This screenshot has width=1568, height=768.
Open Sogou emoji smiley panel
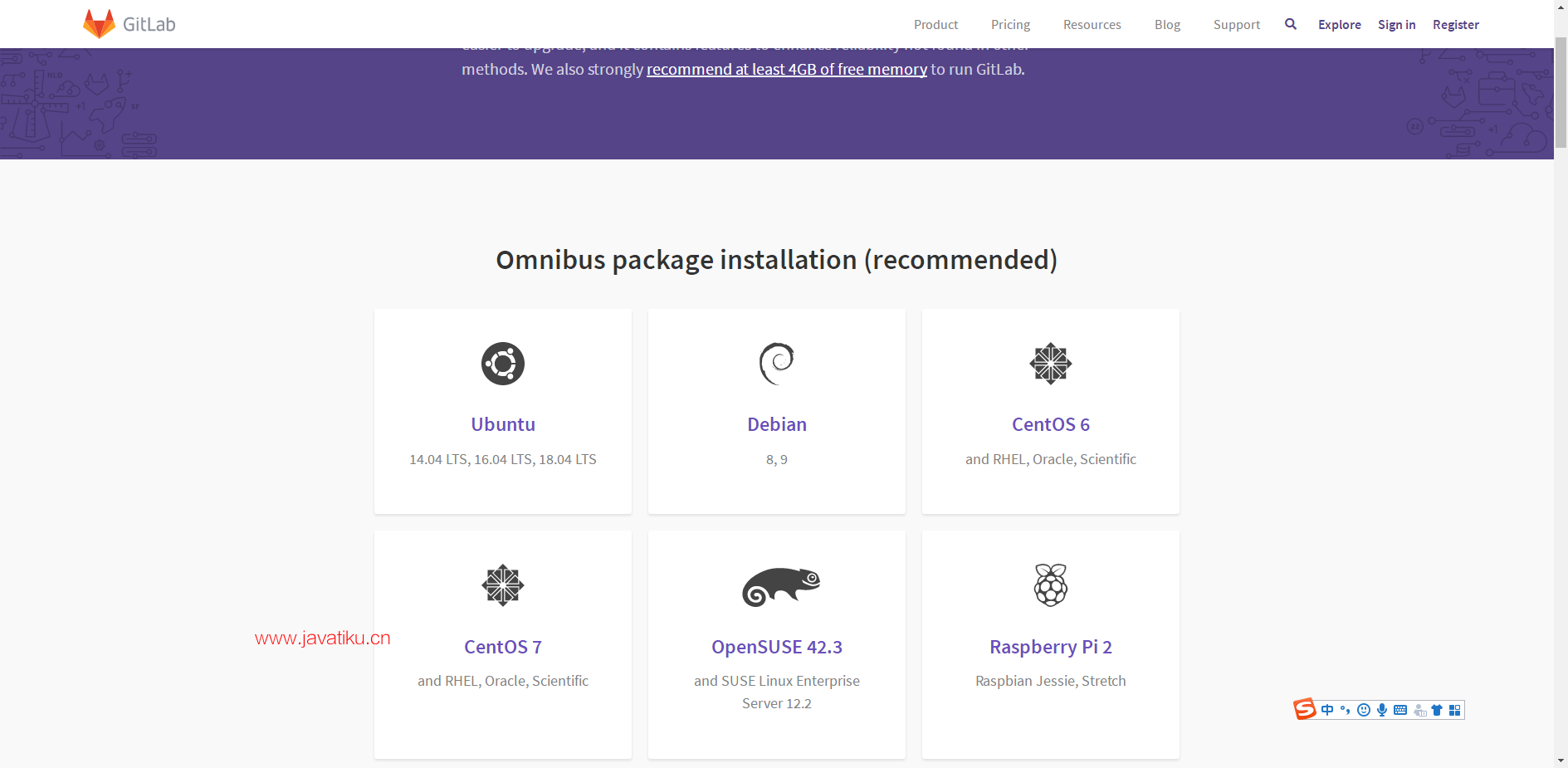[1364, 710]
